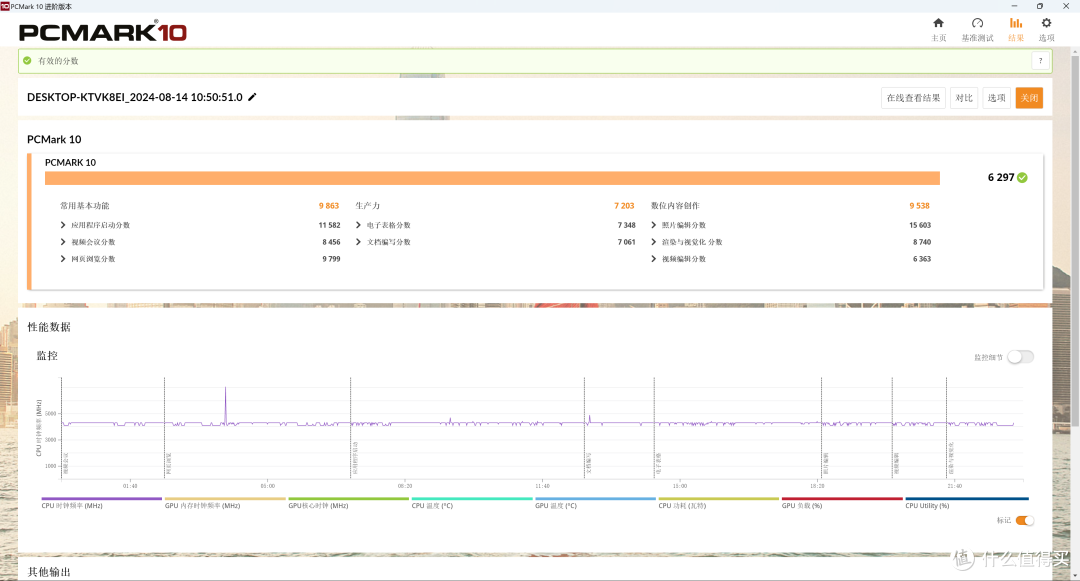This screenshot has width=1080, height=581.
Task: Click the 有效的分数 status message
Action: pyautogui.click(x=58, y=61)
